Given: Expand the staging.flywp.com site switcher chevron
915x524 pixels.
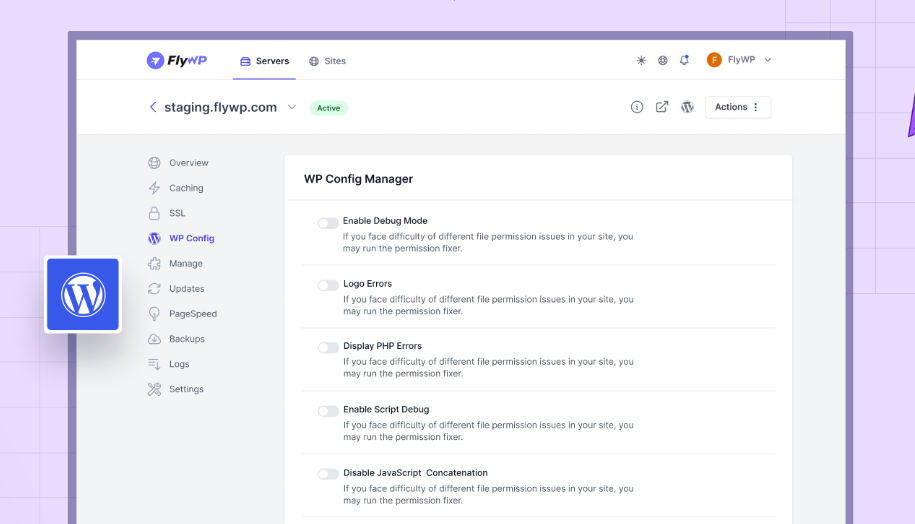Looking at the screenshot, I should click(292, 107).
